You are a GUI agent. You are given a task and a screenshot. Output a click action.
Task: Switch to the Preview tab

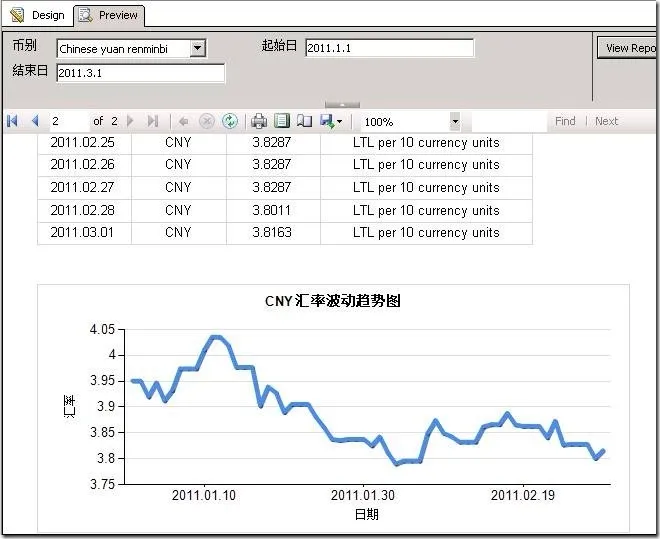pyautogui.click(x=109, y=16)
